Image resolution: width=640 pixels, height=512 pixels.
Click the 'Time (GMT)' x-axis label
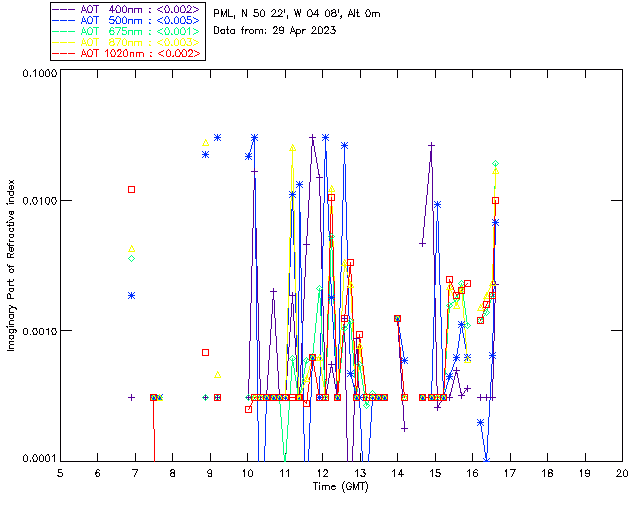tap(340, 487)
